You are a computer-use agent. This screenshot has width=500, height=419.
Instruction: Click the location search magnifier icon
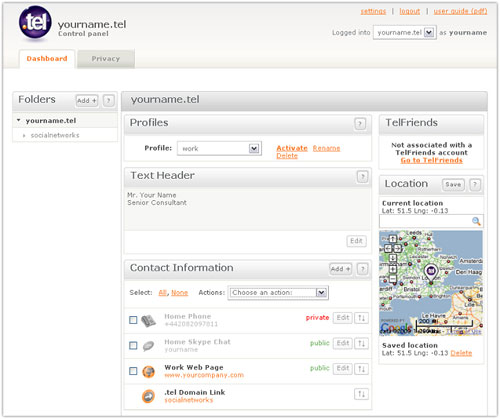pos(476,221)
